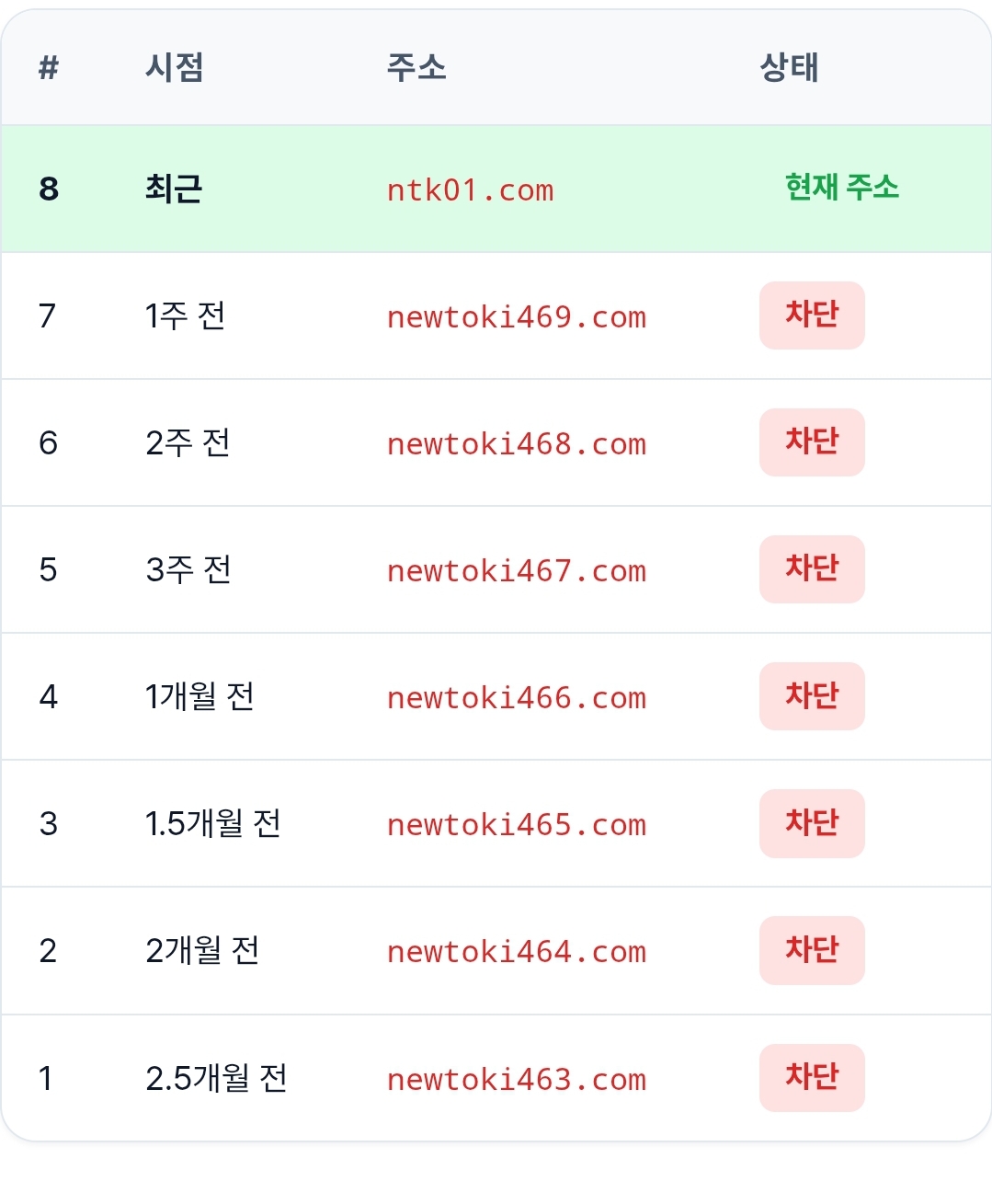The image size is (992, 1204).
Task: Select the 2.5개월 전 cell
Action: tap(216, 1078)
